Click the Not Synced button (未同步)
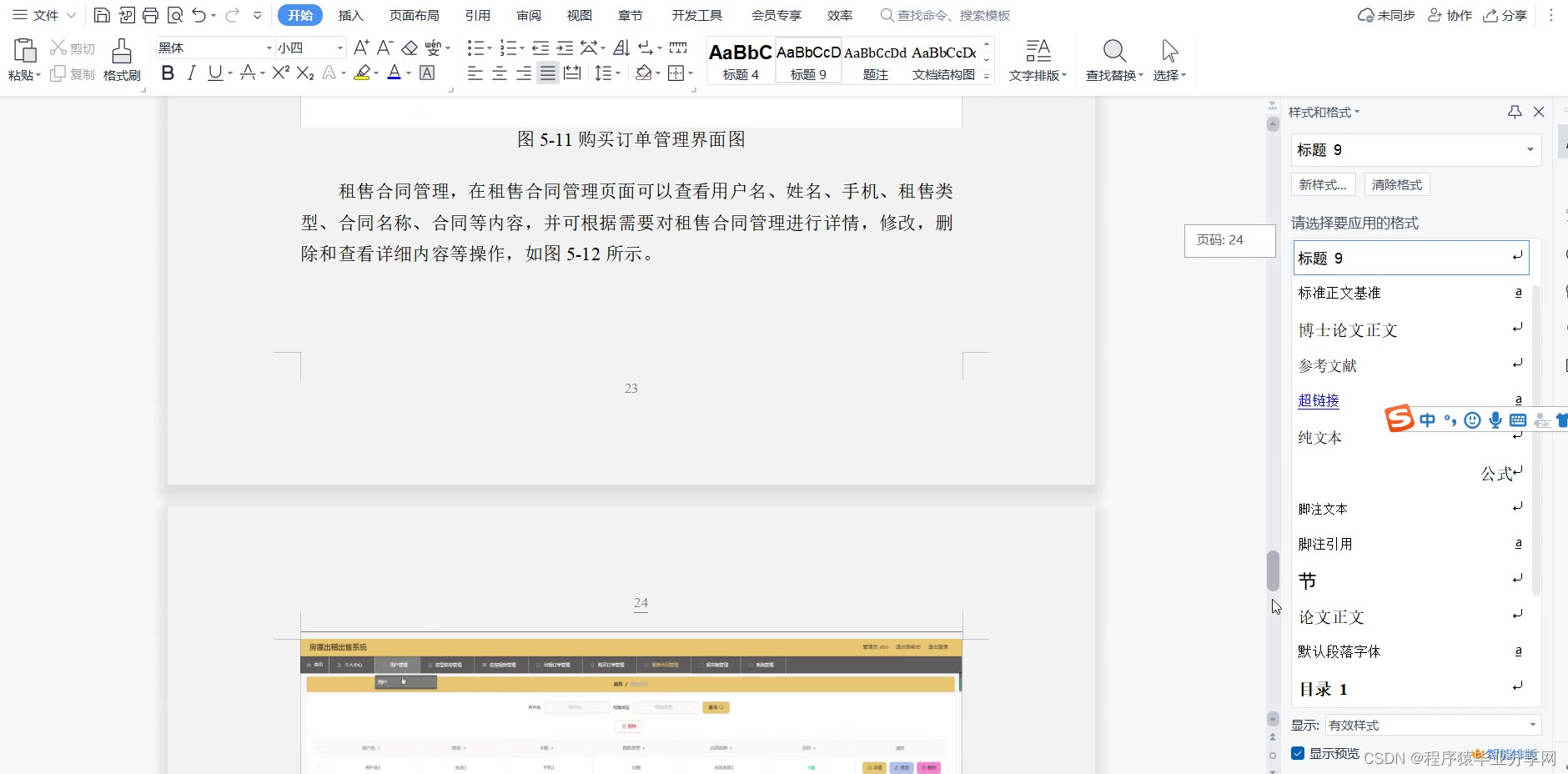Image resolution: width=1568 pixels, height=774 pixels. point(1386,15)
